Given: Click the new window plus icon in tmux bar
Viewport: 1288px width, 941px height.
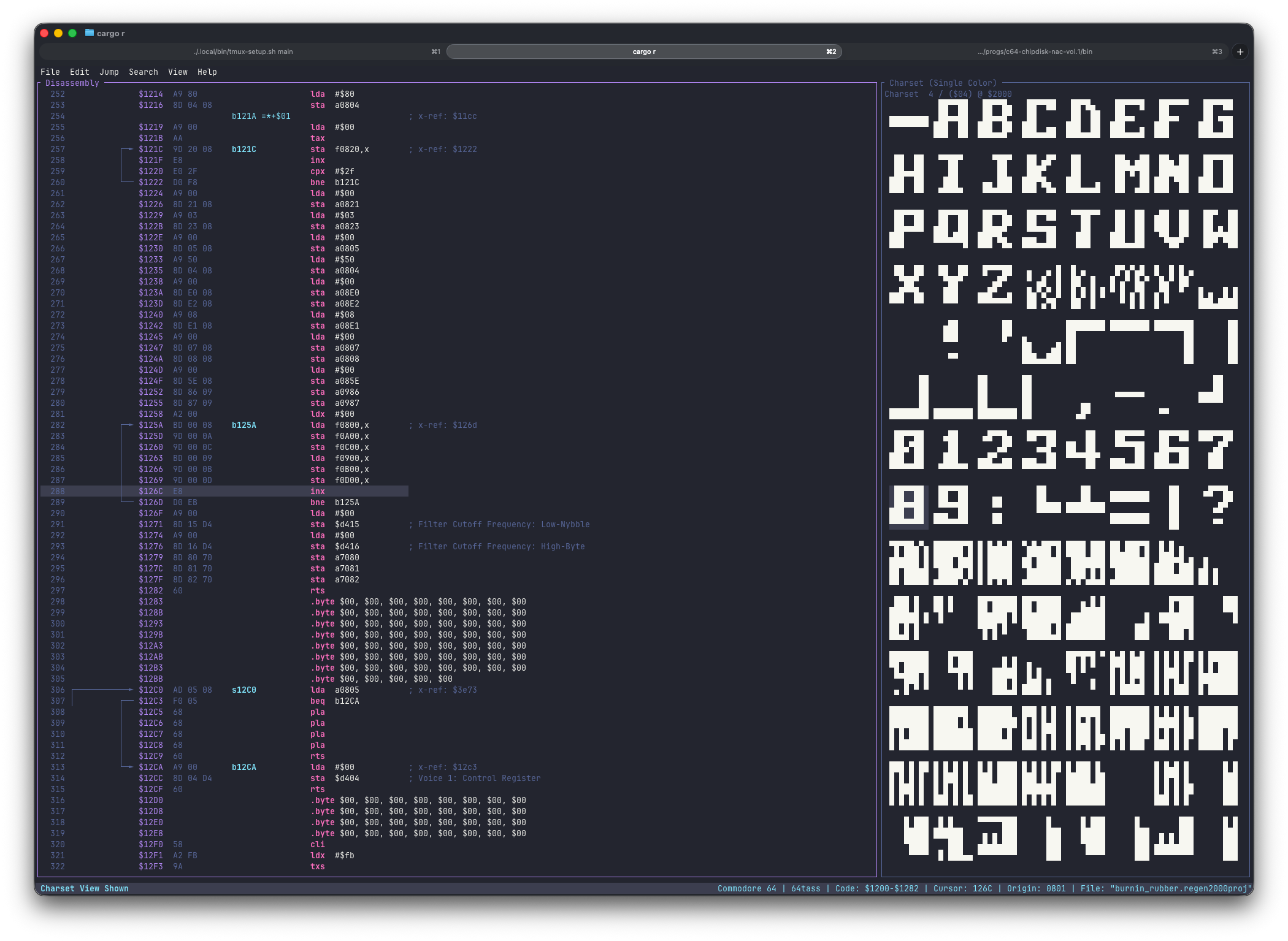Looking at the screenshot, I should click(1241, 51).
